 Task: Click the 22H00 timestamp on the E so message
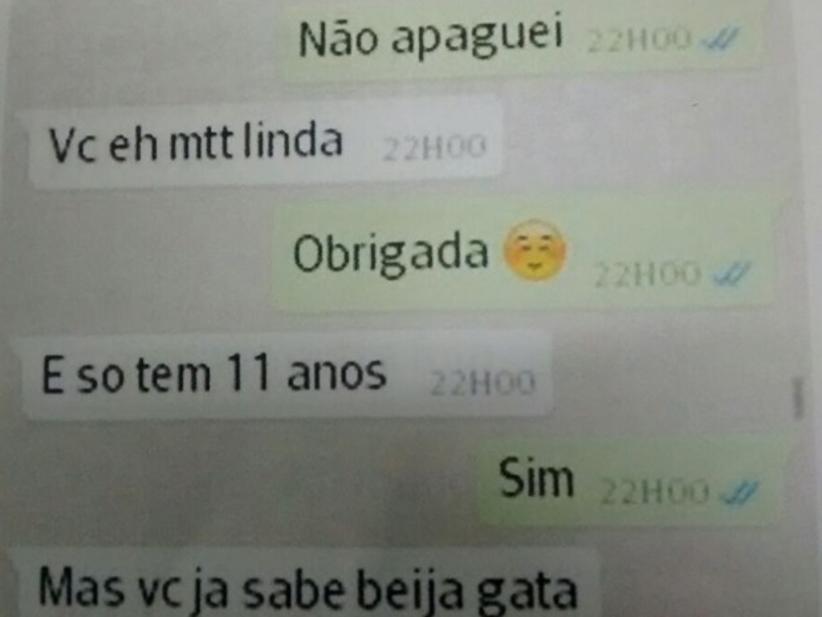coord(482,383)
